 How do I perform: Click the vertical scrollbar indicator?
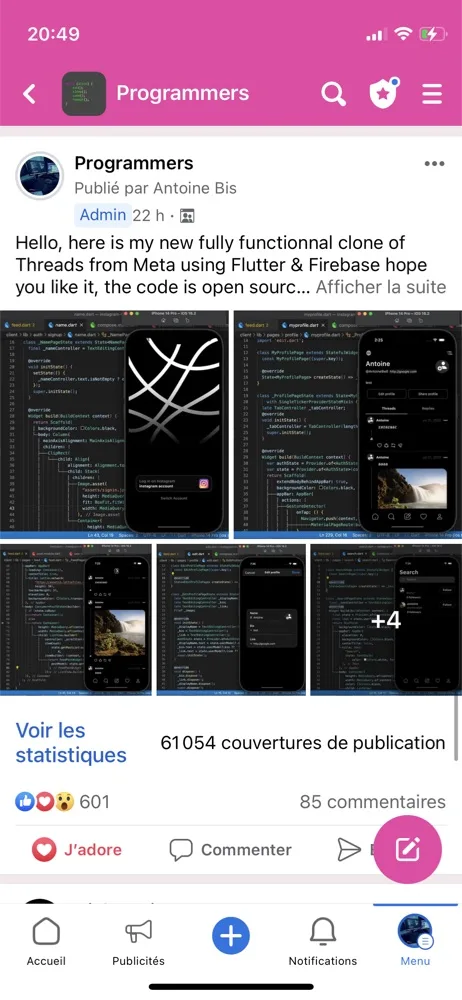(457, 727)
